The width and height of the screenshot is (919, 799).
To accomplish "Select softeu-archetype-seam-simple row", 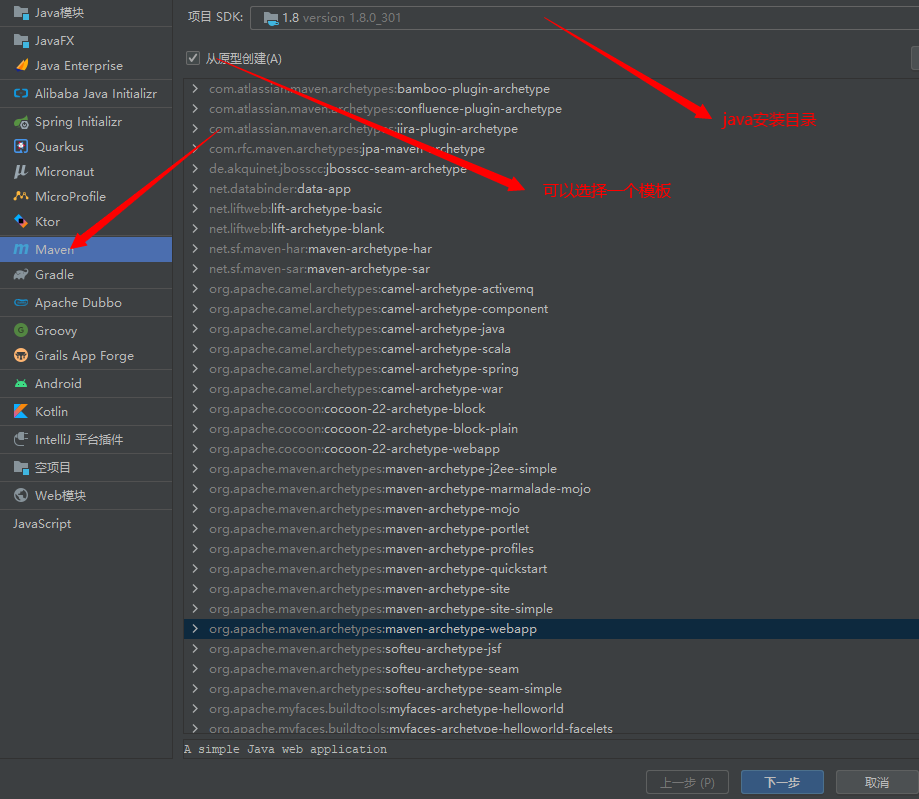I will click(x=551, y=689).
